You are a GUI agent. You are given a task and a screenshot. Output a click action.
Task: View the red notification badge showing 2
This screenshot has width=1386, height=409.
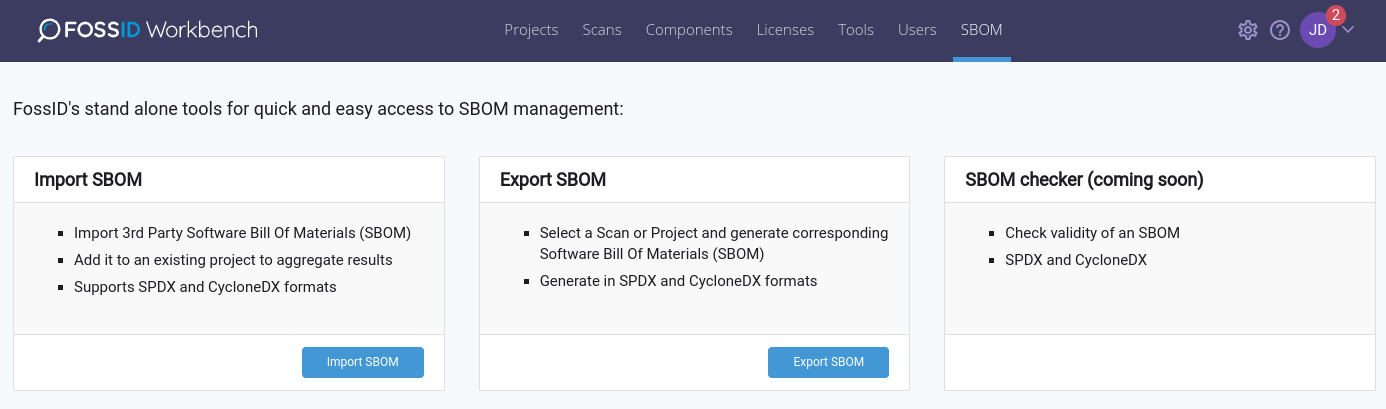click(1335, 15)
